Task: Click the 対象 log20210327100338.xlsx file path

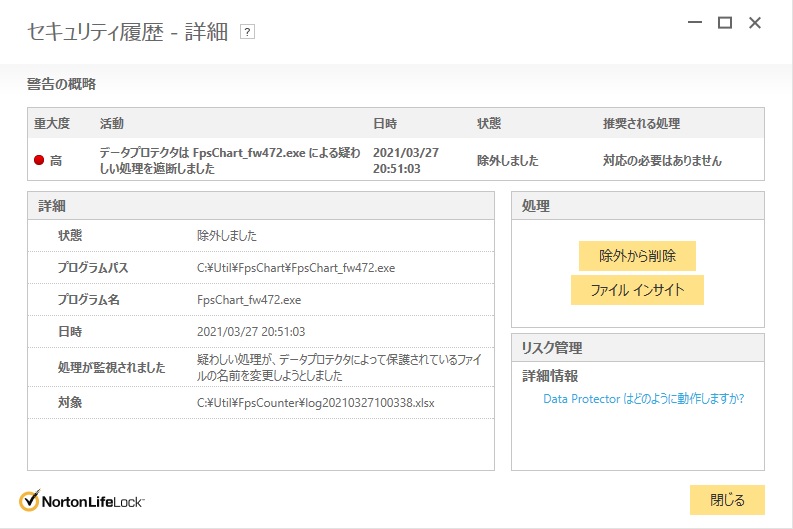Action: click(316, 403)
